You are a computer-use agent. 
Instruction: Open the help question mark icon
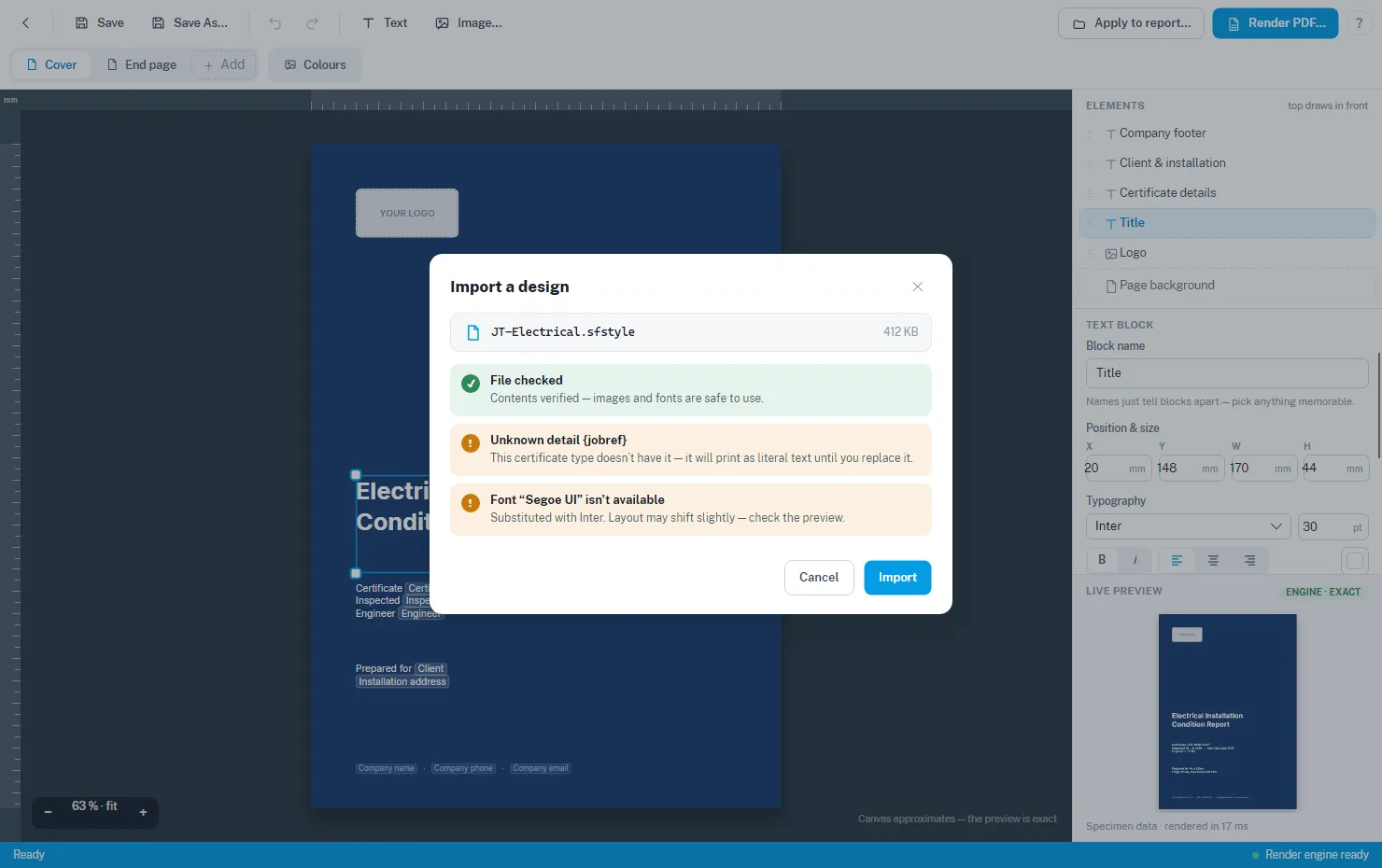1359,23
